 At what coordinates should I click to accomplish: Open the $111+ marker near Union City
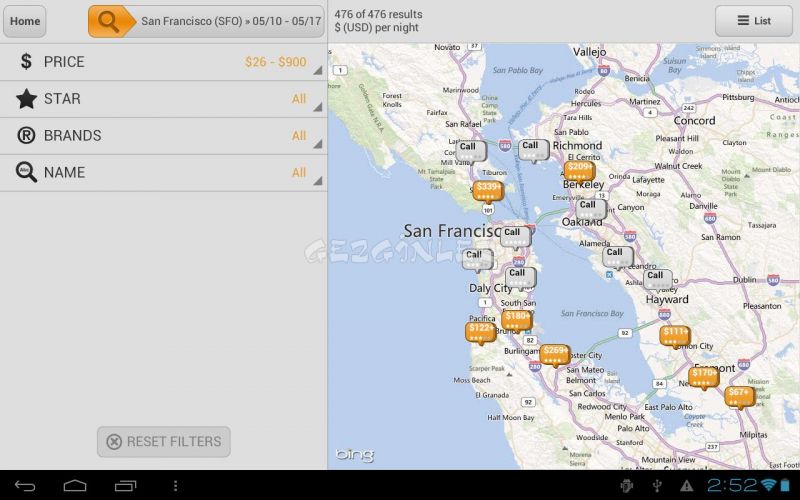[x=675, y=337]
